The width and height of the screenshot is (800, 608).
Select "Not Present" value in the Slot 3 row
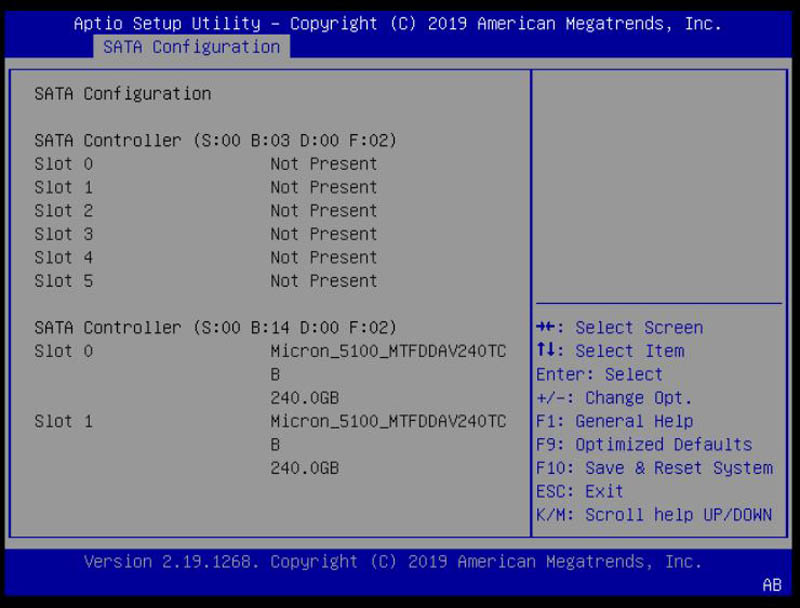[323, 234]
